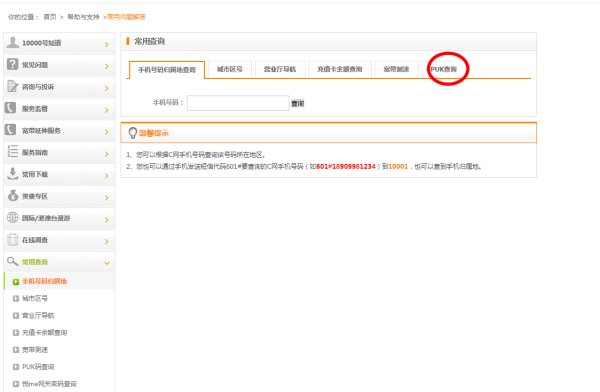Screen dimensions: 600x392
Task: Expand the 宽带延伸服务 chevron
Action: (107, 132)
